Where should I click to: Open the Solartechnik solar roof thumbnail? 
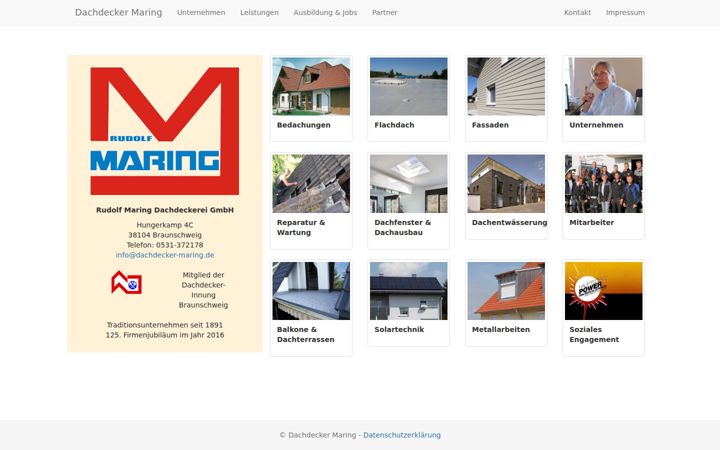point(409,291)
